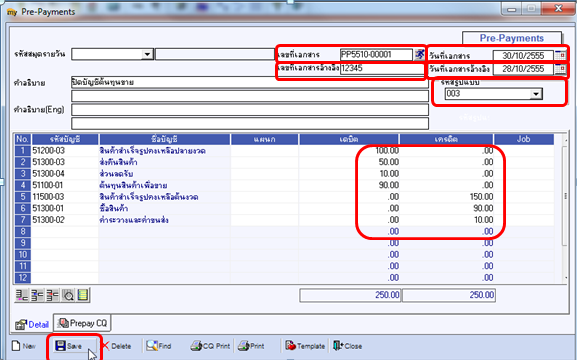
Task: Click Delete in the bottom toolbar
Action: click(116, 346)
